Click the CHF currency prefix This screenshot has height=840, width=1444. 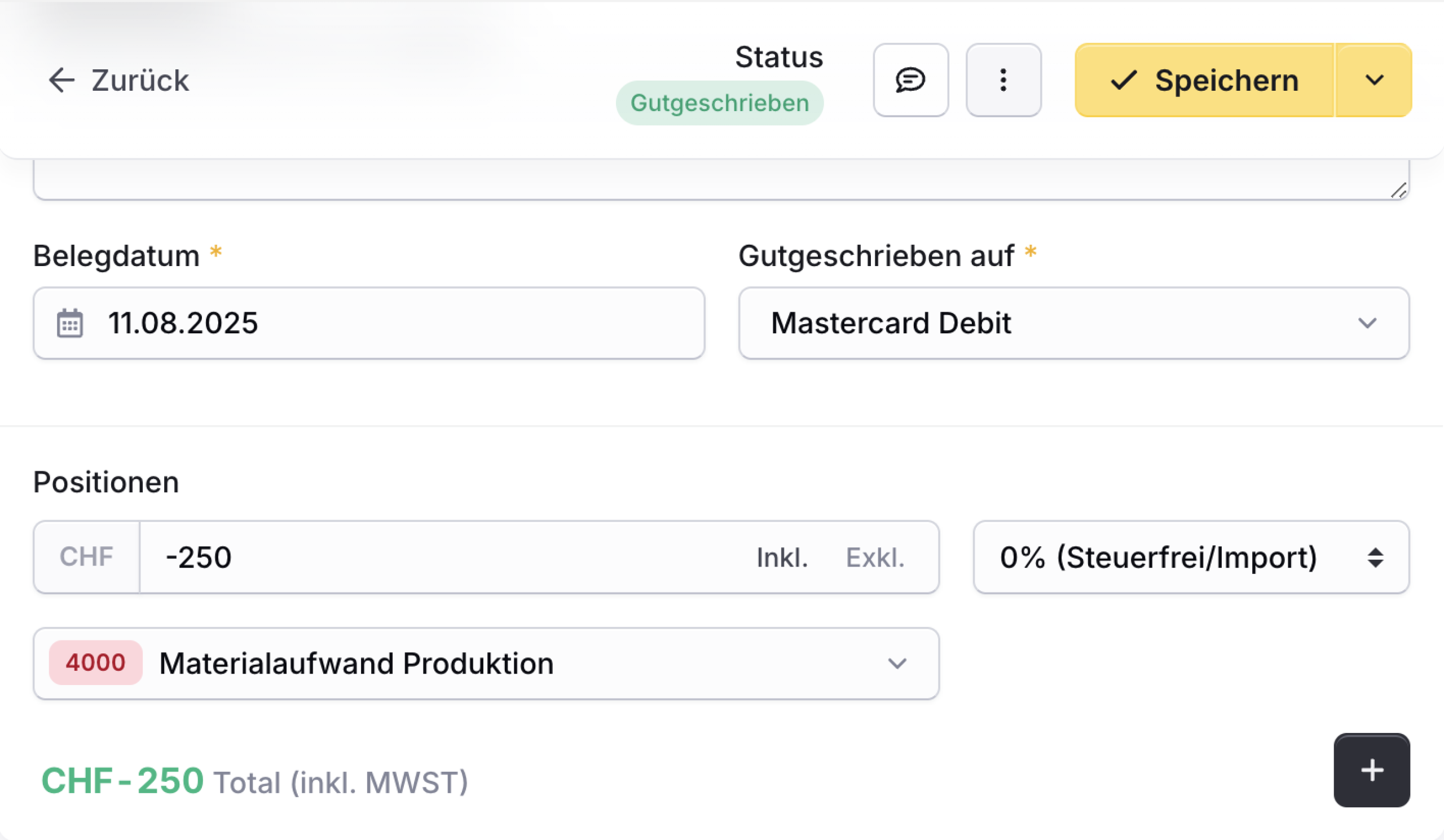pos(86,557)
